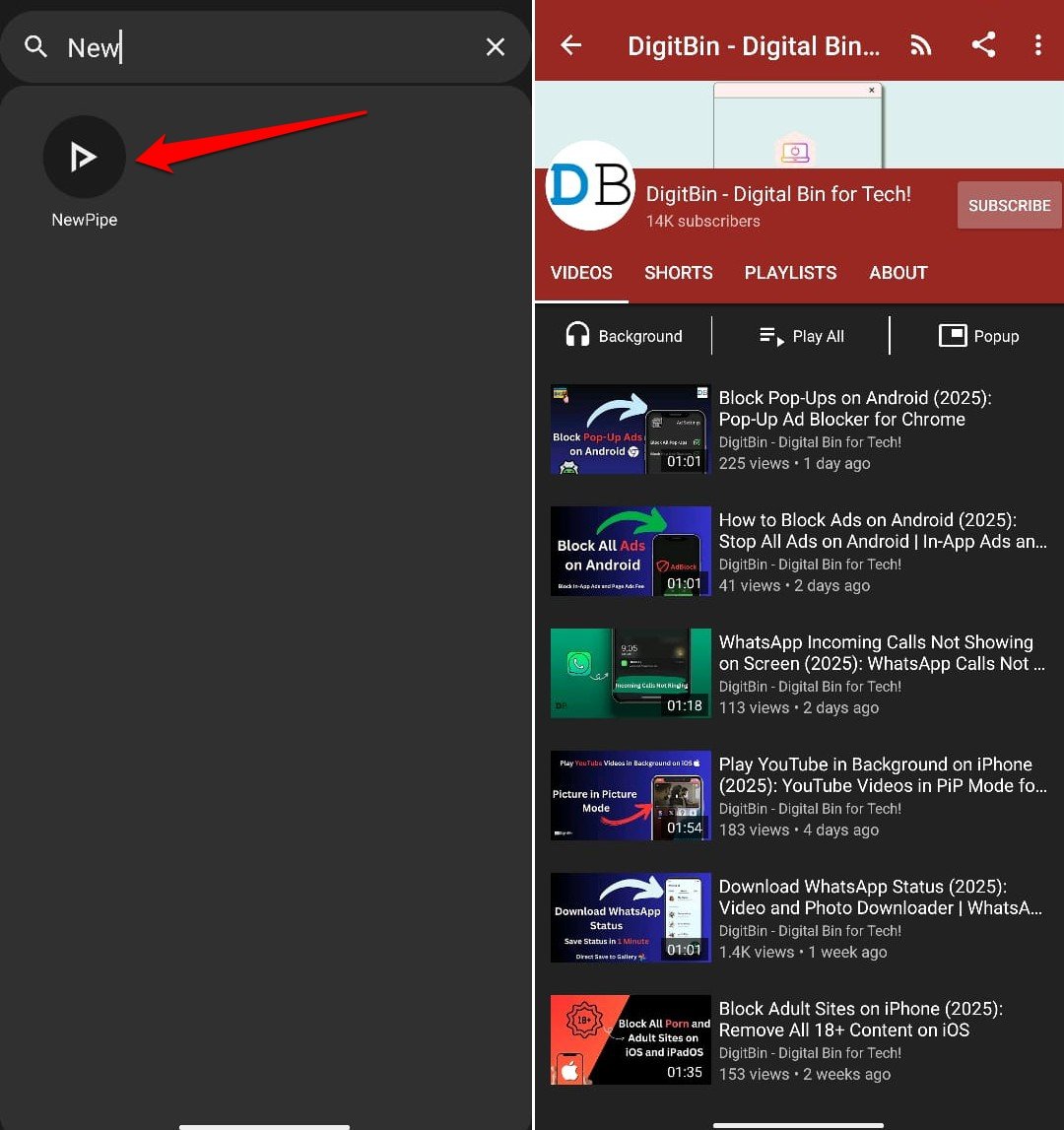Open 'Download WhatsApp Status (2025)' title

pyautogui.click(x=880, y=897)
